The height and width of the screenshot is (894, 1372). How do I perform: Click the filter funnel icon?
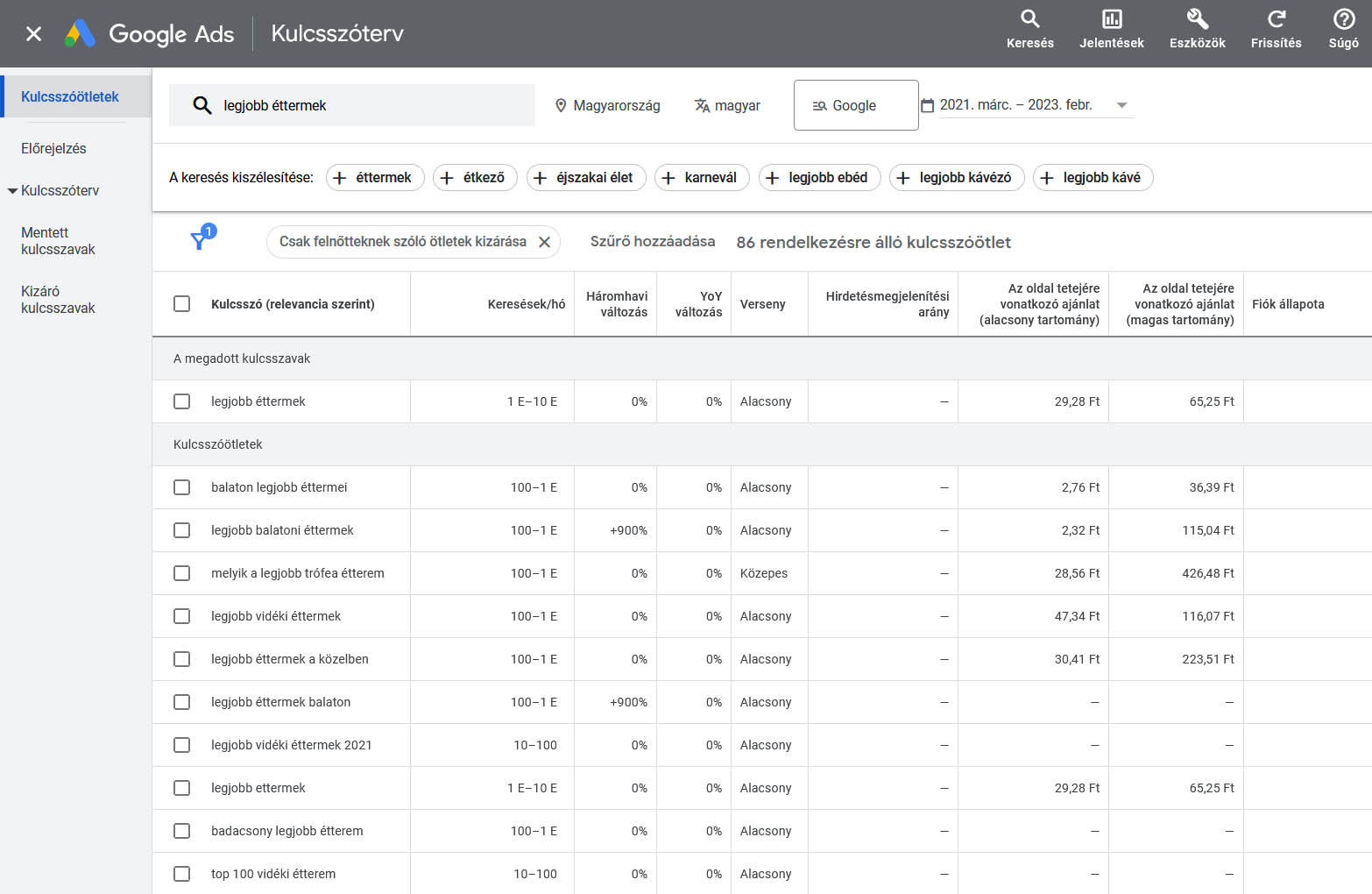click(200, 241)
